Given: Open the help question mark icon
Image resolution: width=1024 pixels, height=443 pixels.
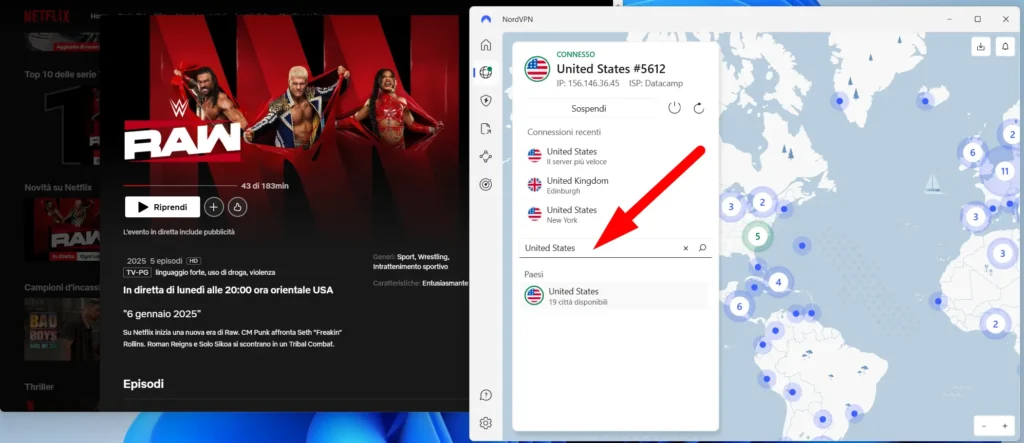Looking at the screenshot, I should tap(485, 395).
